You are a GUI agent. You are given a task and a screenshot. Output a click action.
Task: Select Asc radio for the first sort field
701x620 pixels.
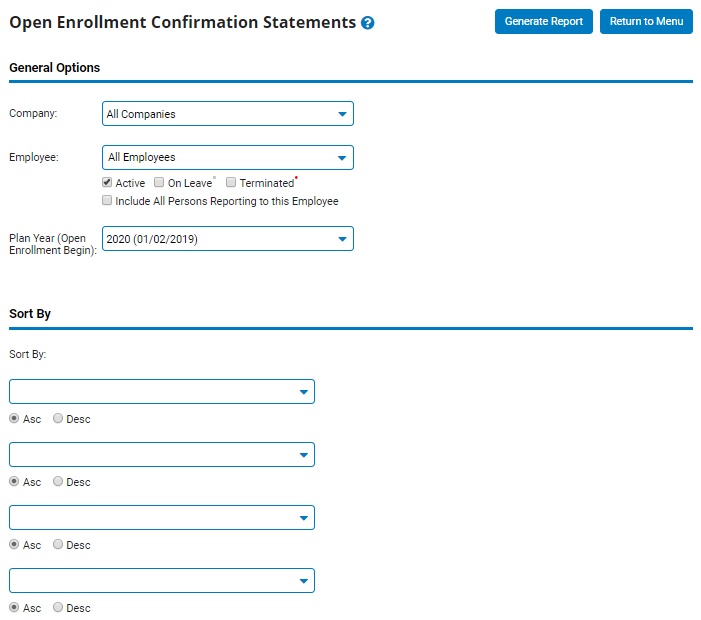pos(14,418)
